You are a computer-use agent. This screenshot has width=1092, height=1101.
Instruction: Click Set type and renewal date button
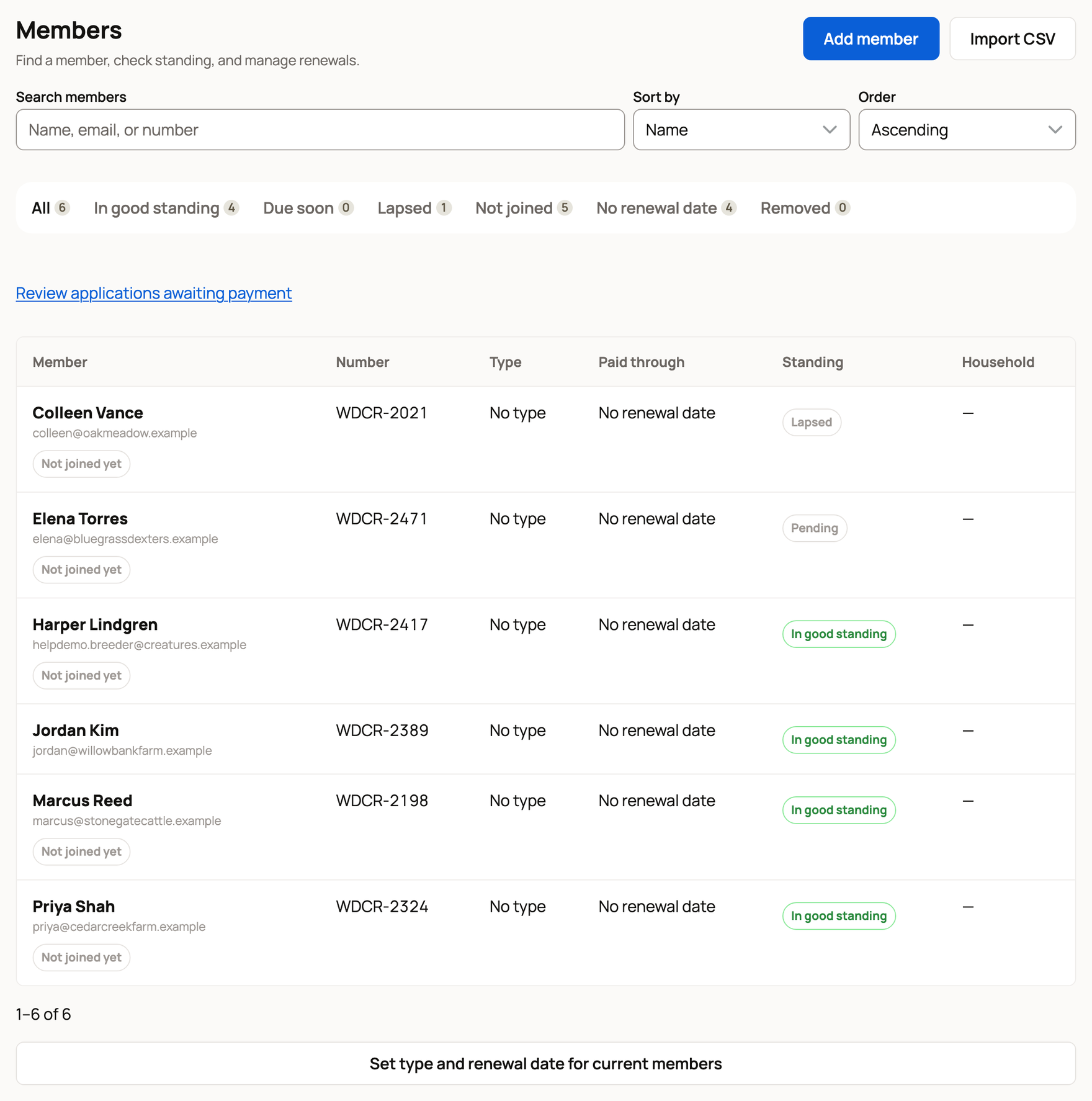pyautogui.click(x=545, y=1063)
